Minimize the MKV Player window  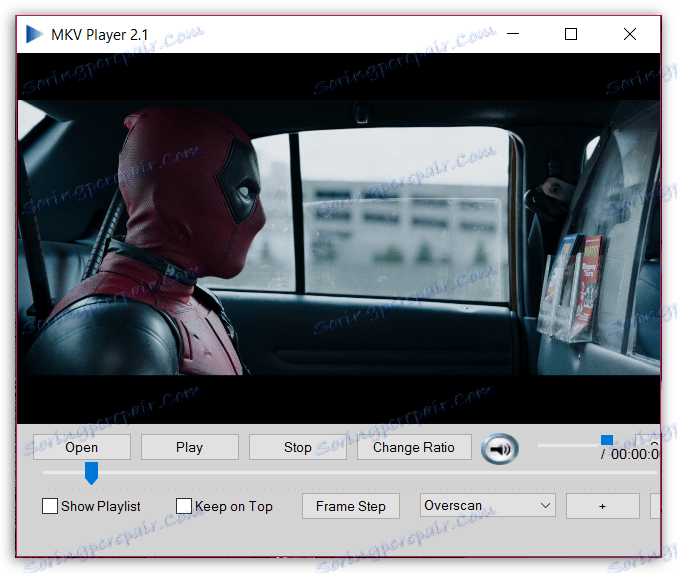513,34
